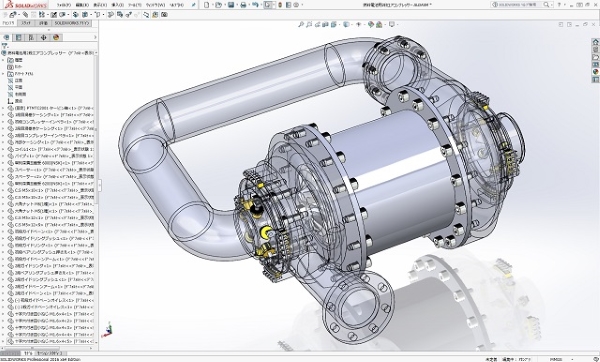Click the Edit Appearance color ball in view toolbar
The image size is (600, 362).
click(370, 24)
